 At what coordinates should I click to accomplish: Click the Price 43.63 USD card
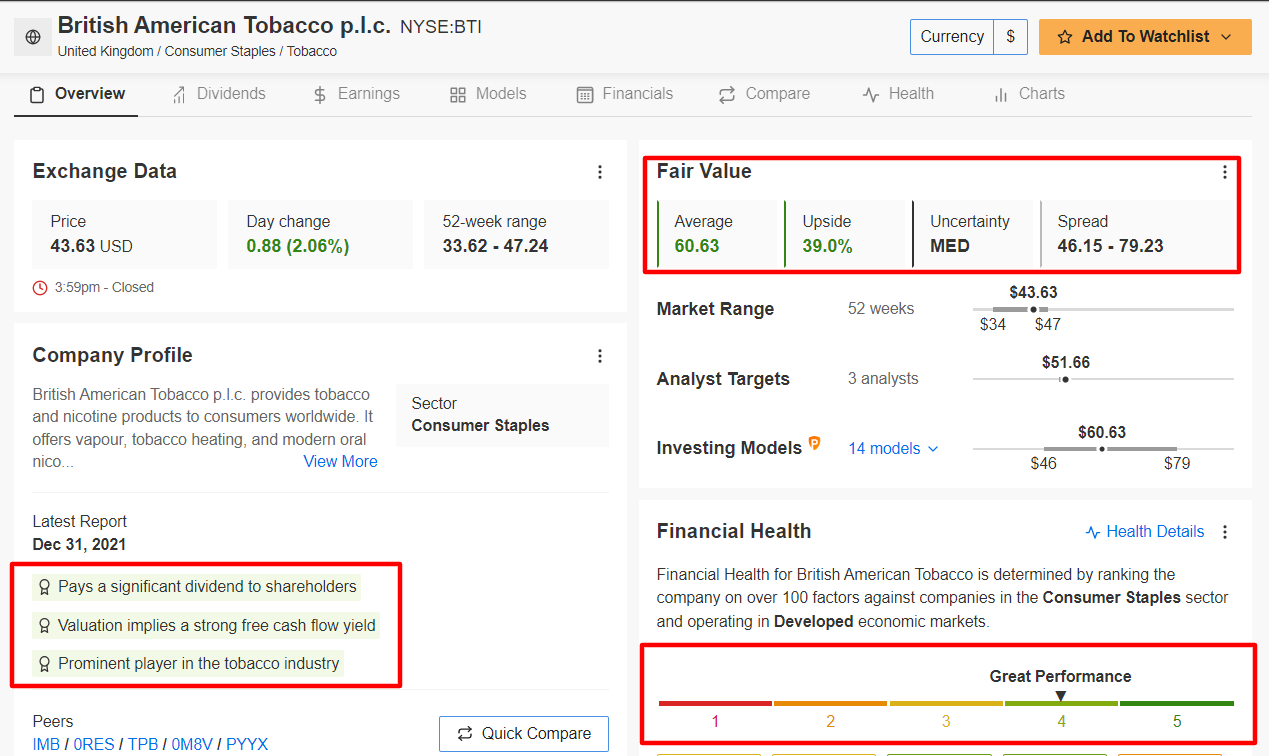[x=125, y=234]
